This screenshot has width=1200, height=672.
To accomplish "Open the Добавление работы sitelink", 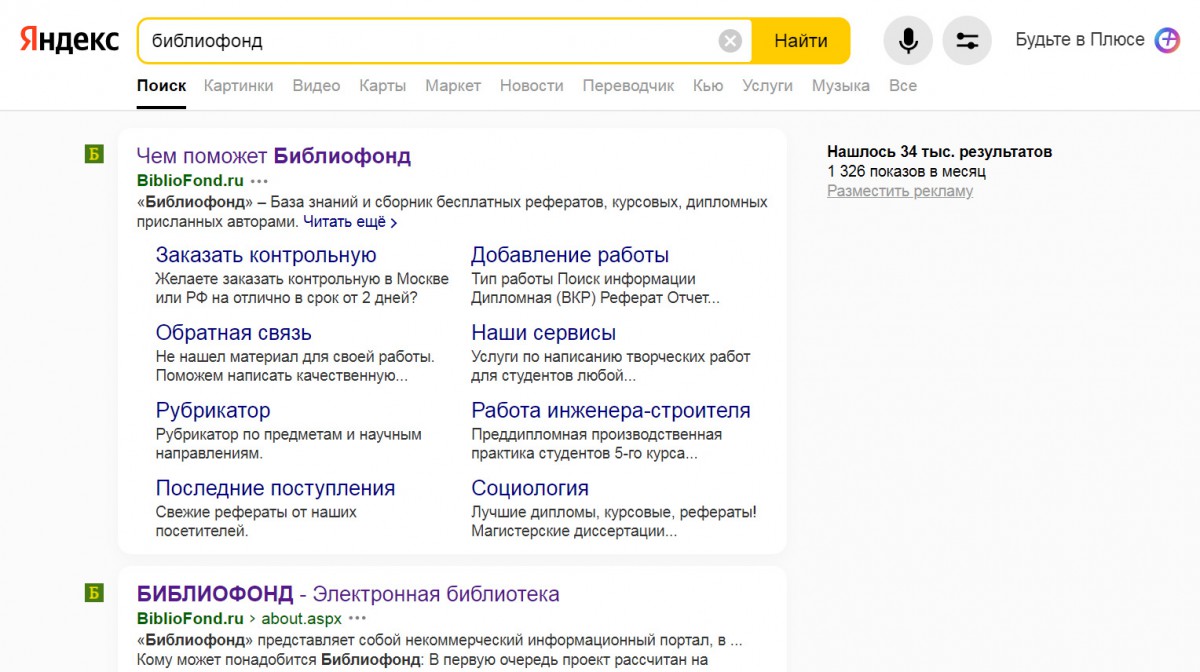I will click(570, 255).
